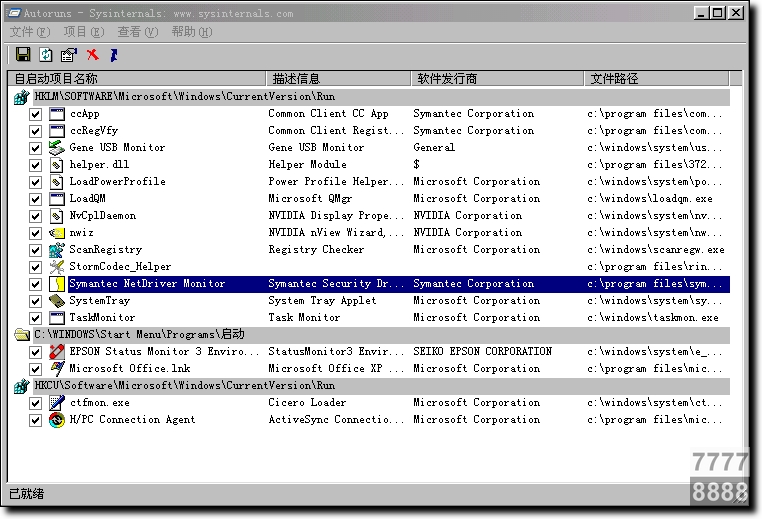This screenshot has height=519, width=762.
Task: Click the nwiz entry icon
Action: (x=57, y=233)
